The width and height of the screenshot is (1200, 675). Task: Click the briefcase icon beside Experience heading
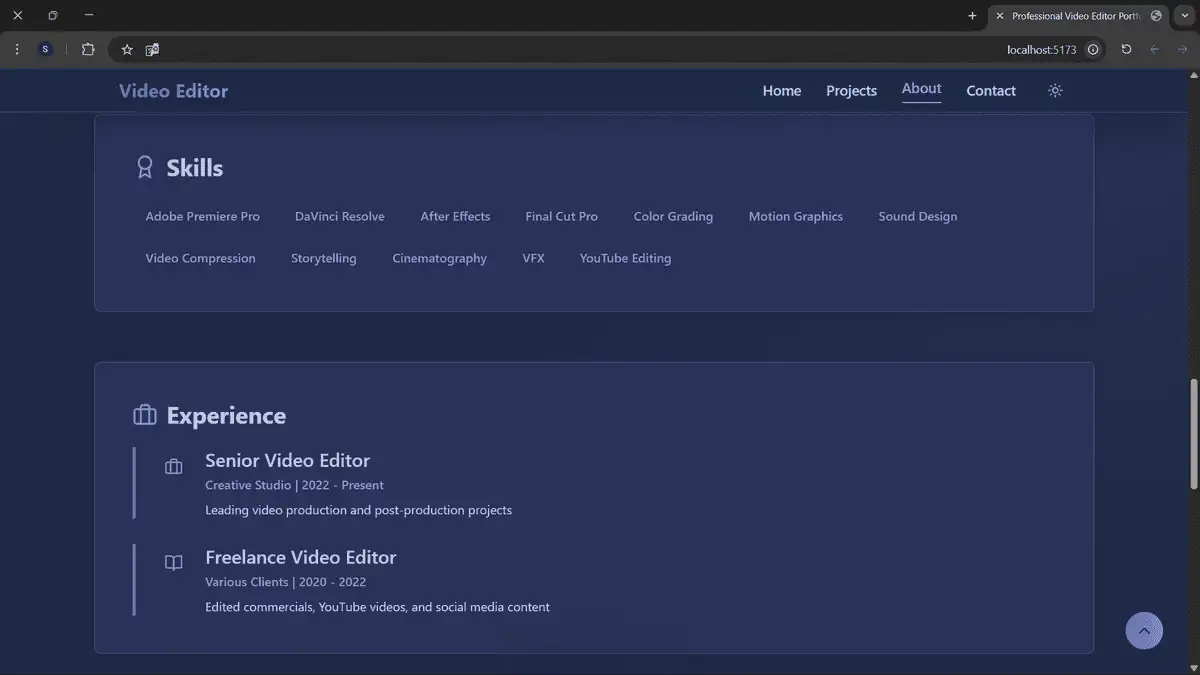click(x=145, y=415)
